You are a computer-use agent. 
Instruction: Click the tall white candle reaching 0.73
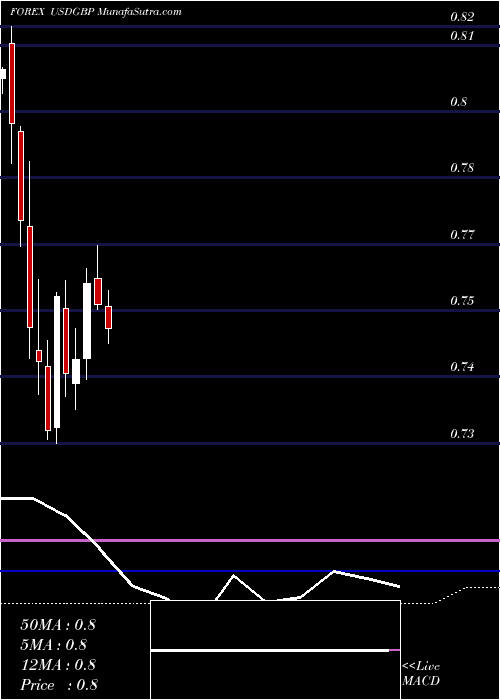tap(57, 362)
